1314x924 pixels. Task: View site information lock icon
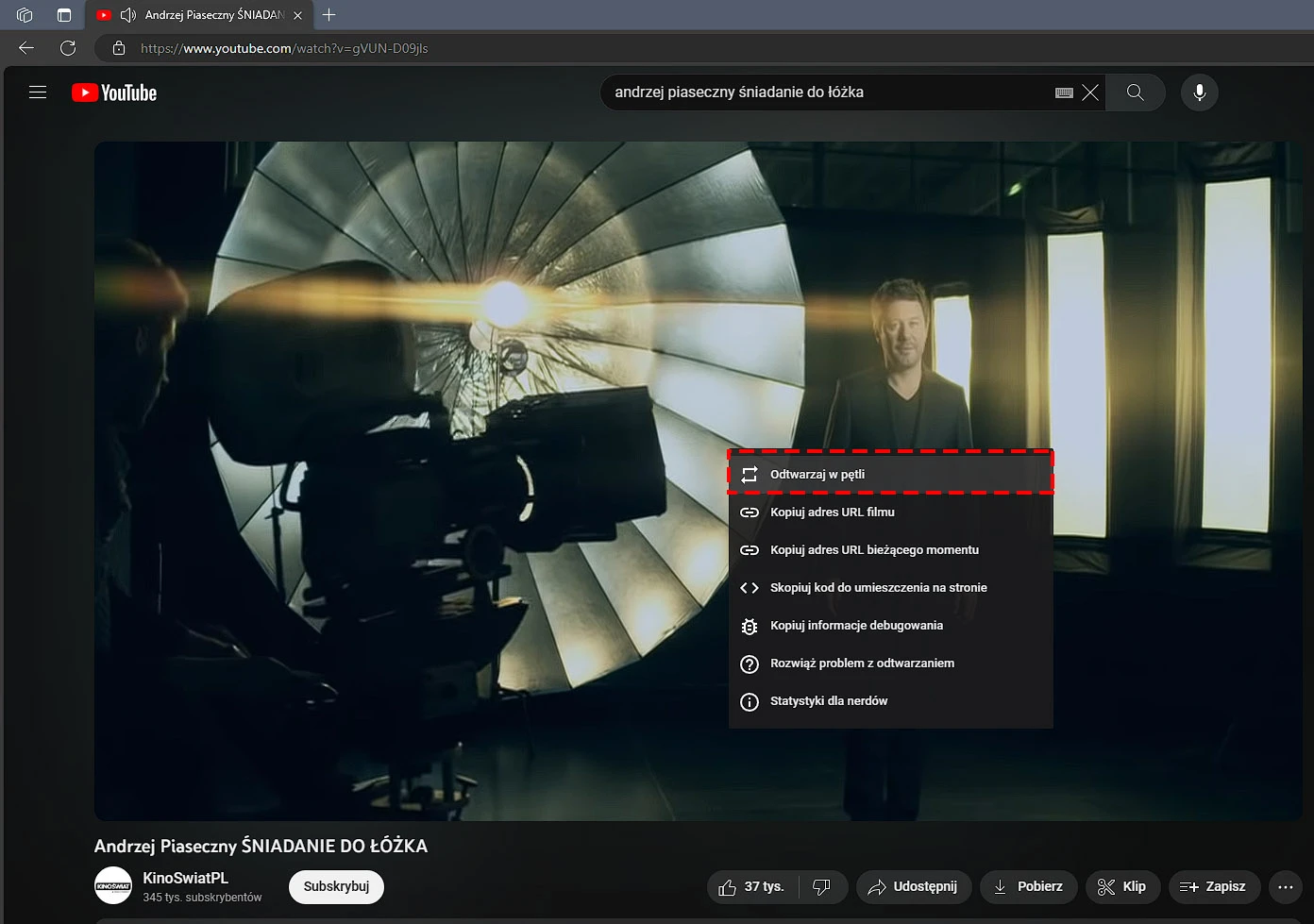coord(119,48)
